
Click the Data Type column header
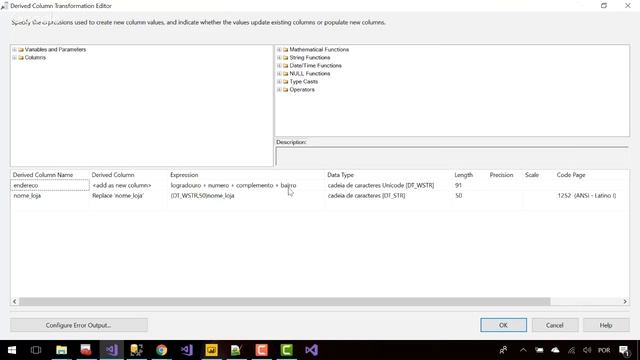coord(340,175)
